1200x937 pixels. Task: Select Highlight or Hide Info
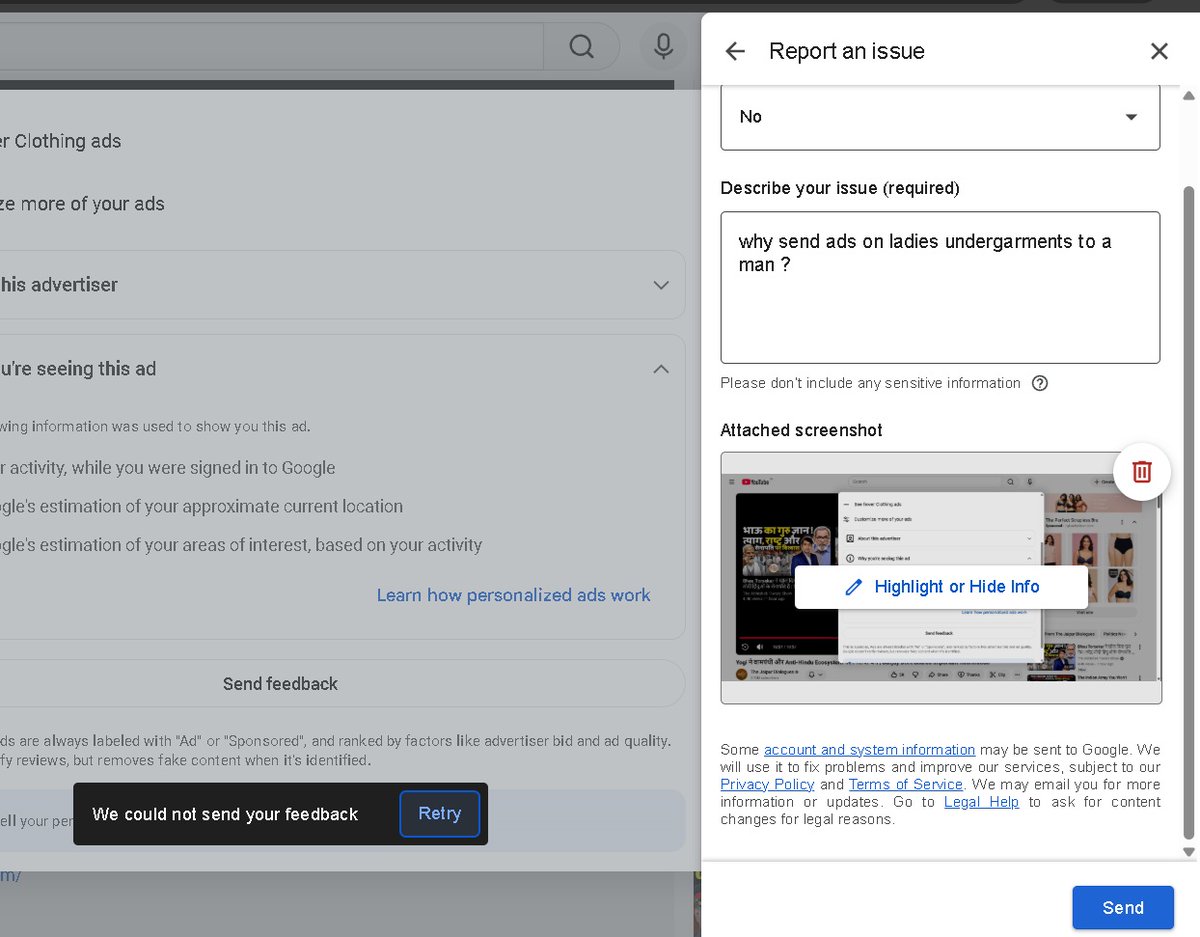(x=941, y=587)
